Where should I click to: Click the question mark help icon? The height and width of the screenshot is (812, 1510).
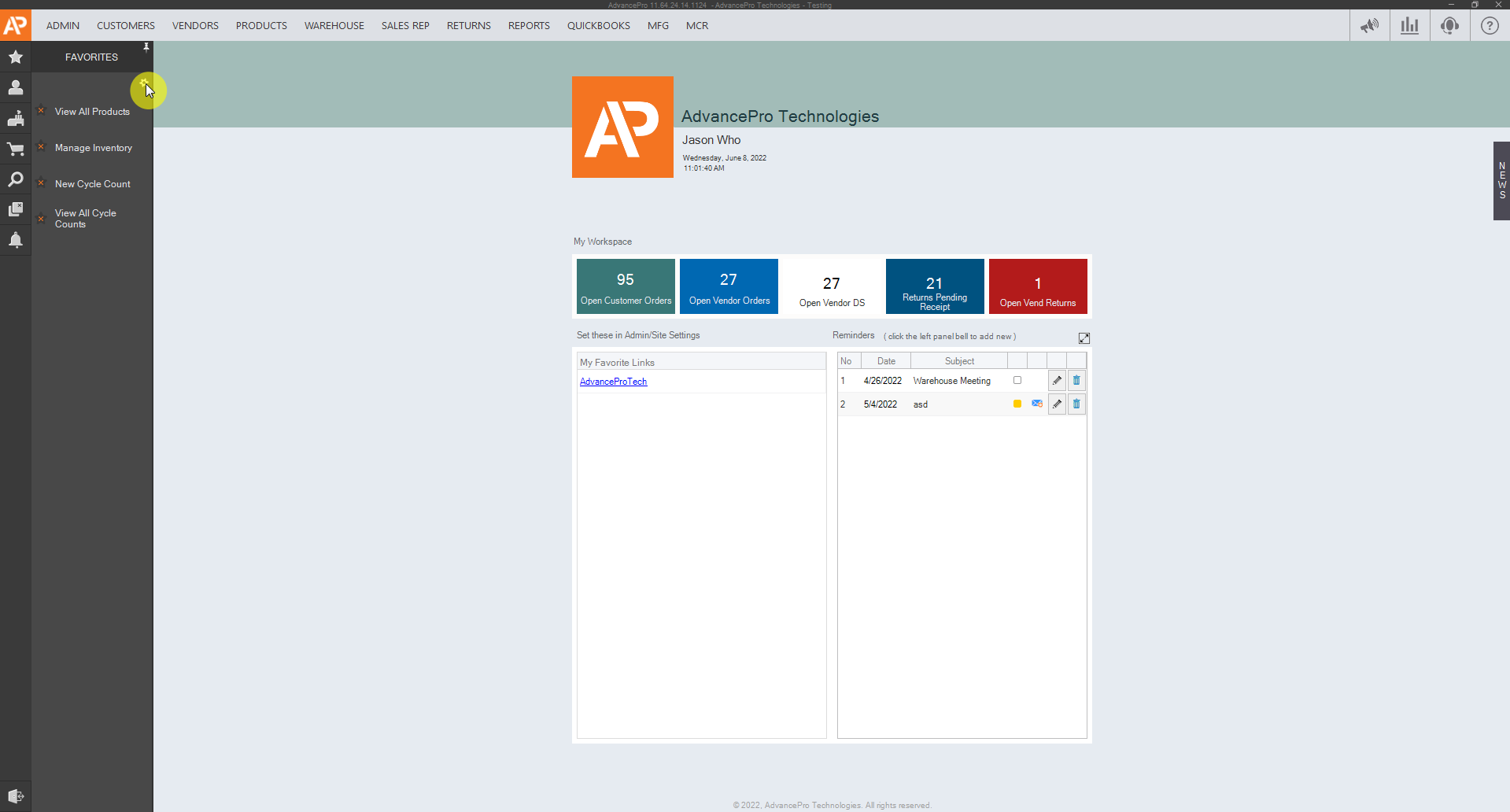pyautogui.click(x=1490, y=26)
